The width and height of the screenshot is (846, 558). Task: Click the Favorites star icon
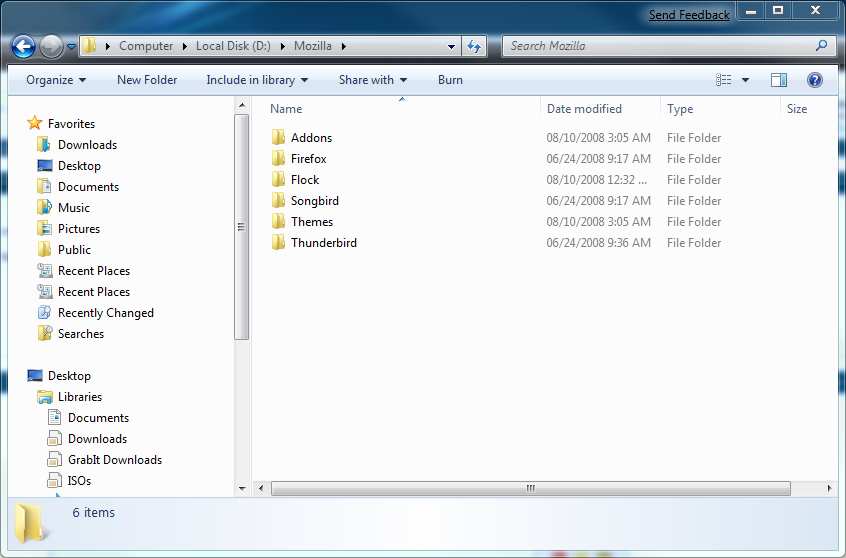[35, 123]
